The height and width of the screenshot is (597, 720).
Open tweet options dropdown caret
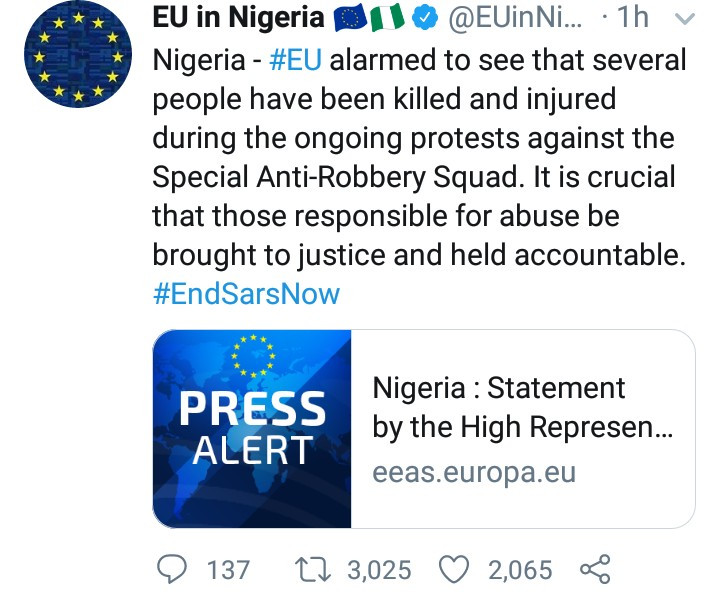coord(684,18)
